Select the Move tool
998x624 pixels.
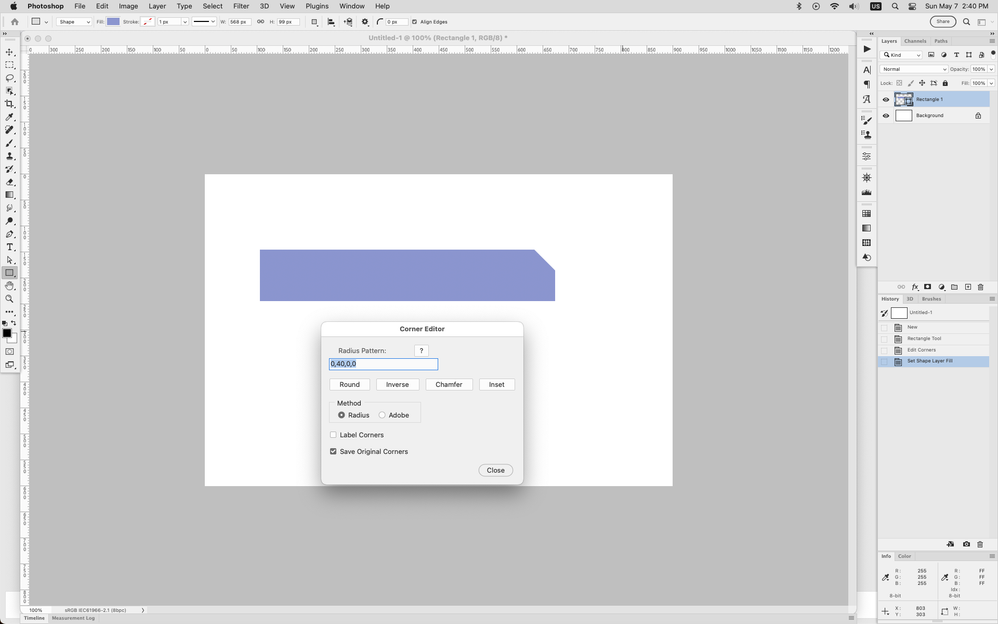[10, 50]
